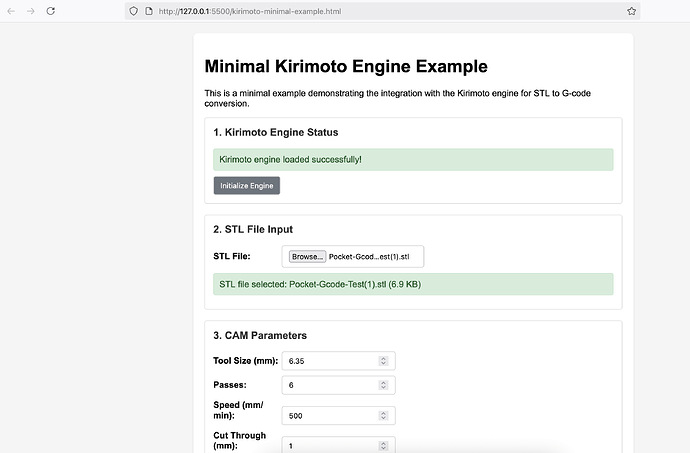Select the 'Kirimoto engine loaded successfully!' message

(x=413, y=159)
